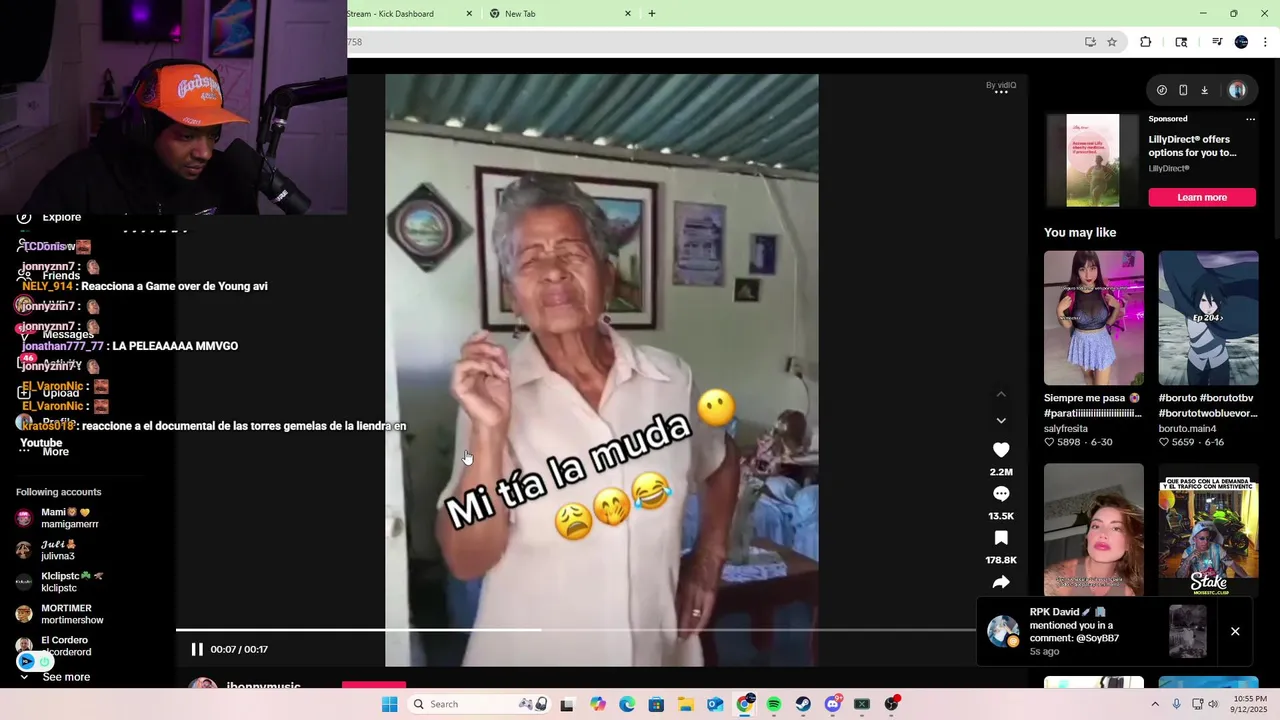This screenshot has height=720, width=1280.
Task: Open El Cordero following account
Action: [55, 646]
